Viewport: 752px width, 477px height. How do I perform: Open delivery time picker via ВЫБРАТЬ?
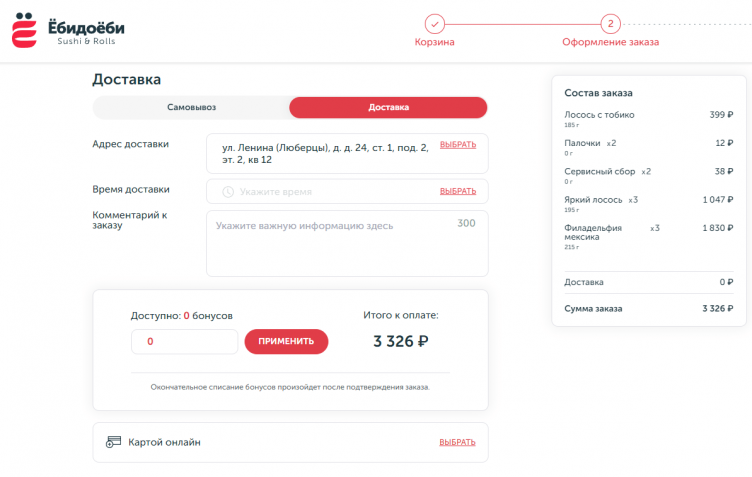[x=458, y=191]
